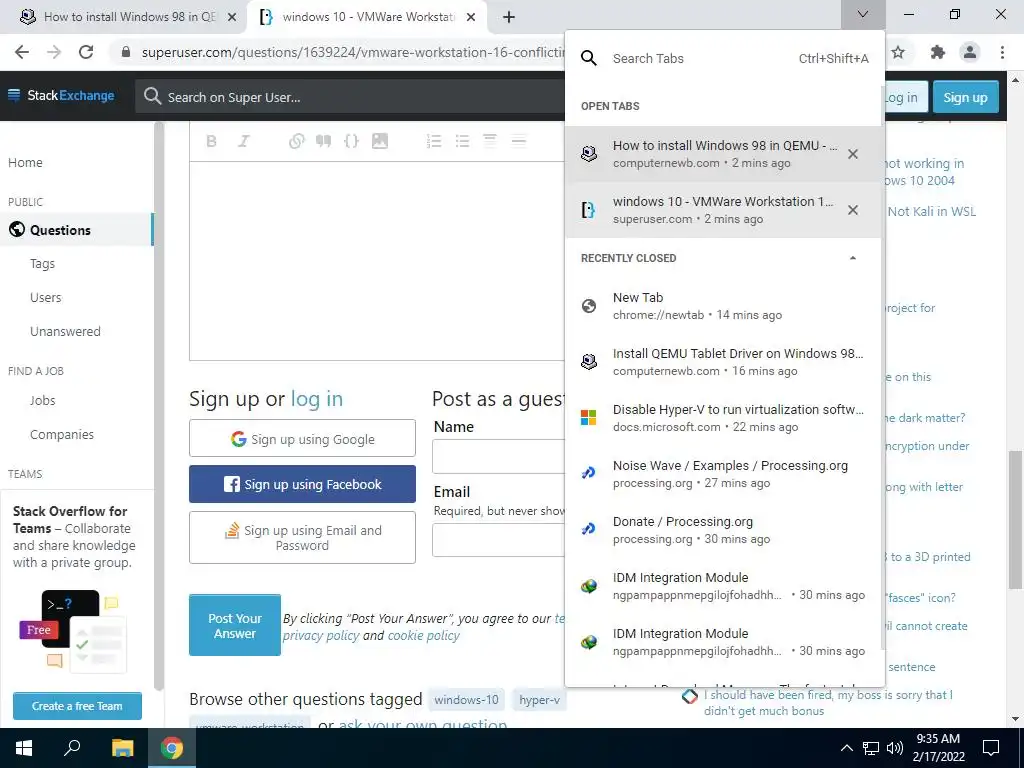
Task: Open the notification center icon
Action: coord(991,748)
